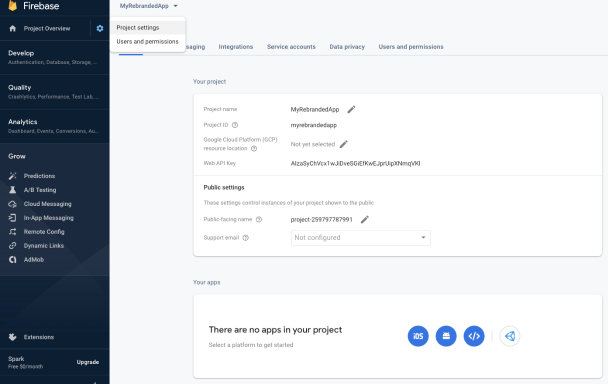The height and width of the screenshot is (384, 608).
Task: Click help icon beside Project ID
Action: coord(235,125)
